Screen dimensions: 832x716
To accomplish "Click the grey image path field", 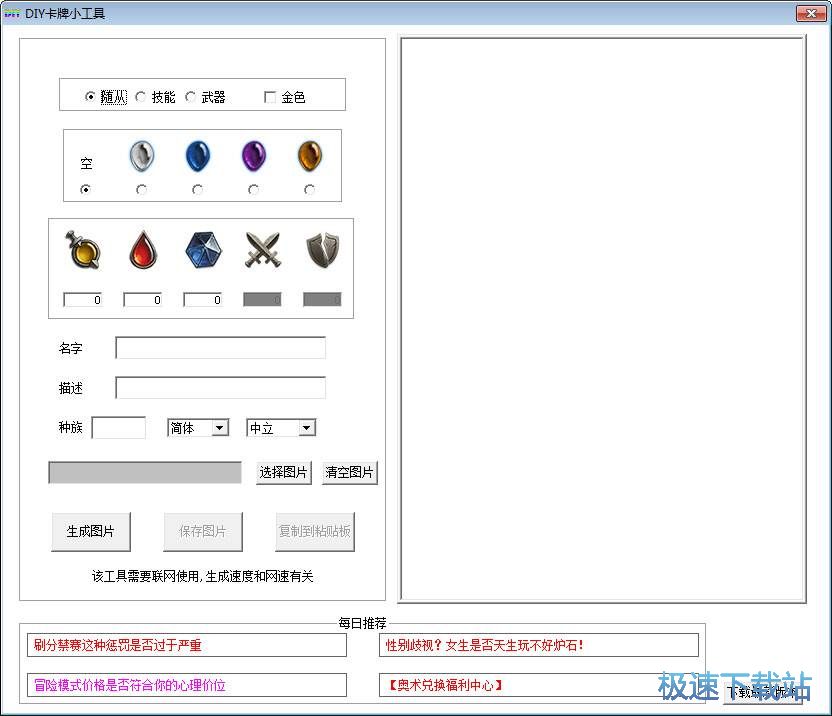I will tap(145, 472).
